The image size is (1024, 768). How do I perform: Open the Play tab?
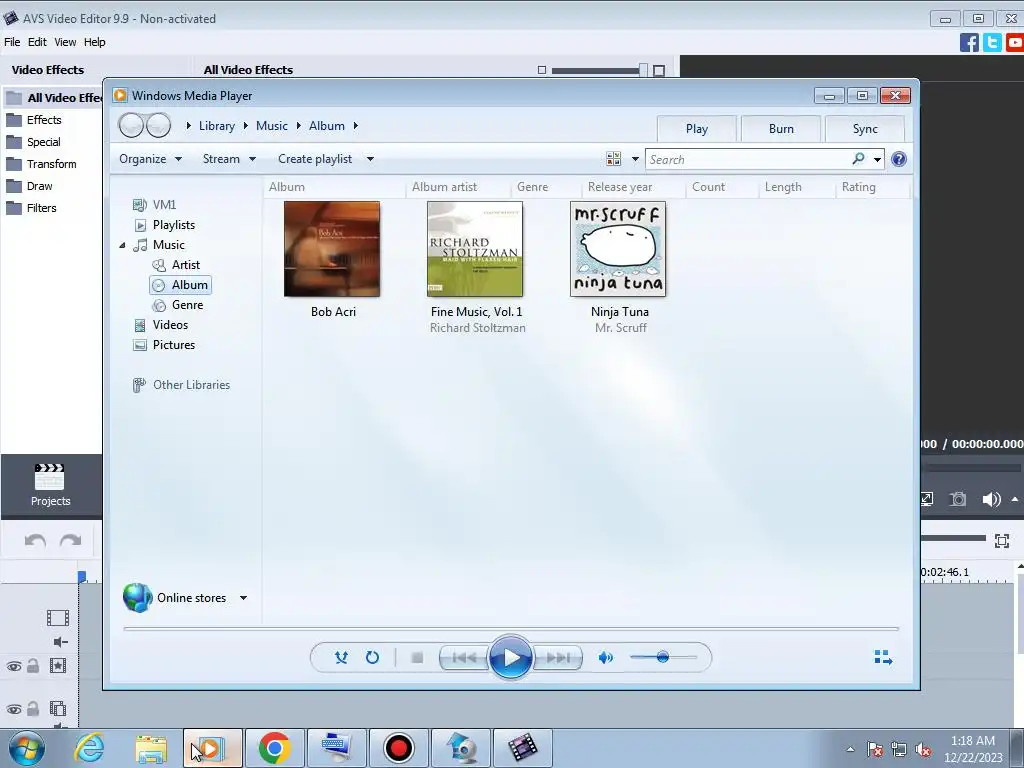coord(697,129)
